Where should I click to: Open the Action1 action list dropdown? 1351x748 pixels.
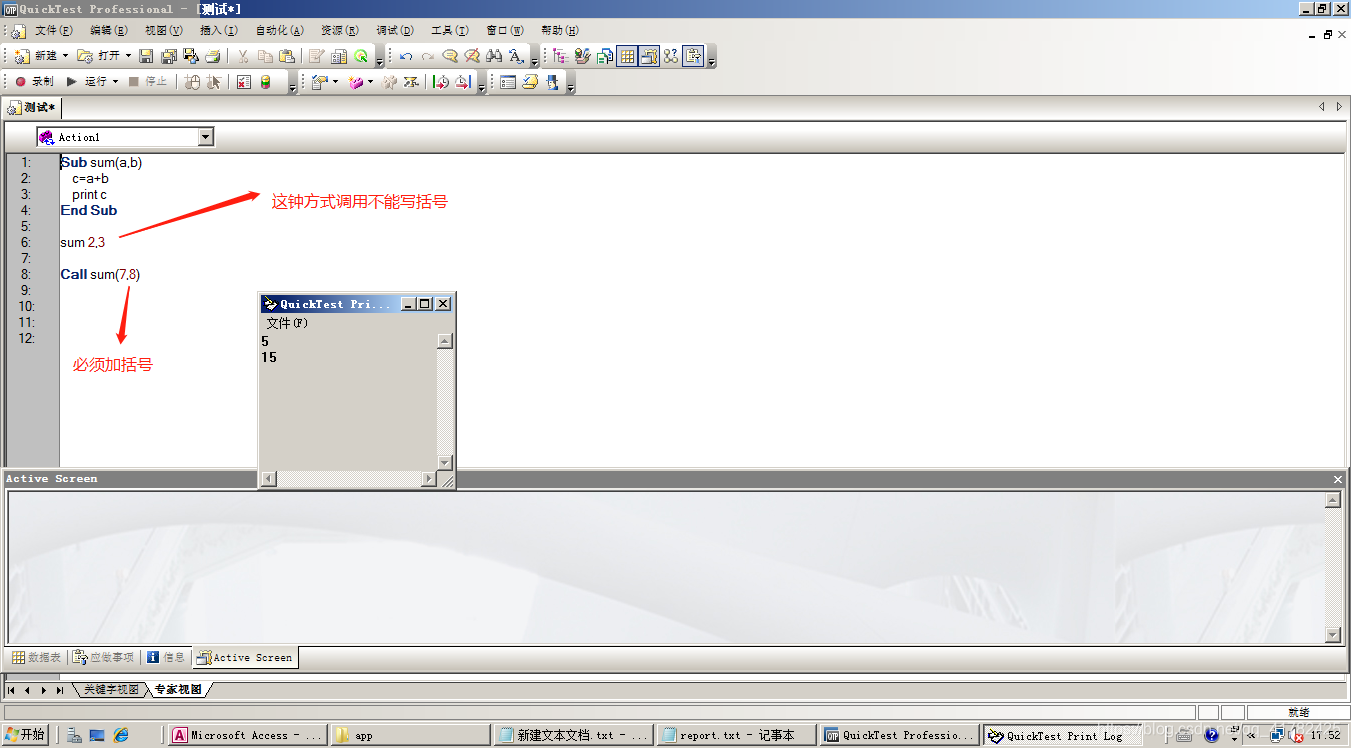point(206,137)
